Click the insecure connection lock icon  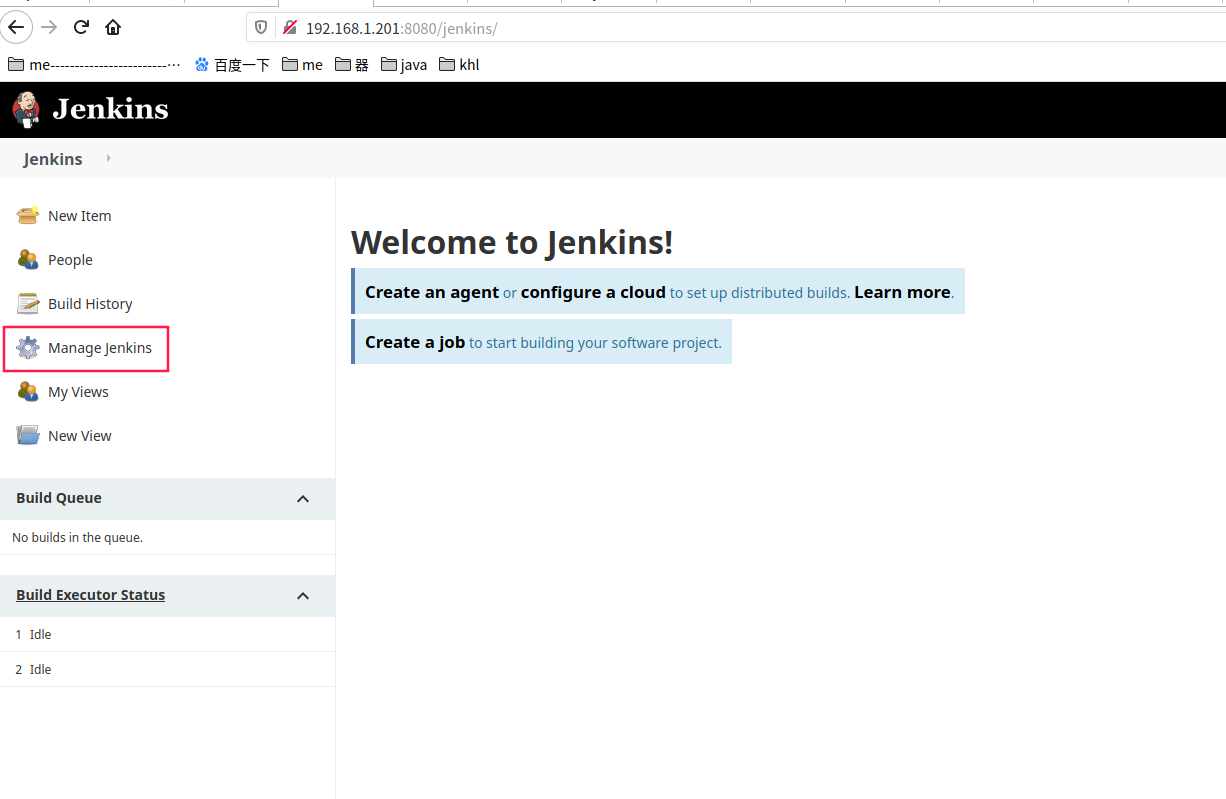(290, 28)
